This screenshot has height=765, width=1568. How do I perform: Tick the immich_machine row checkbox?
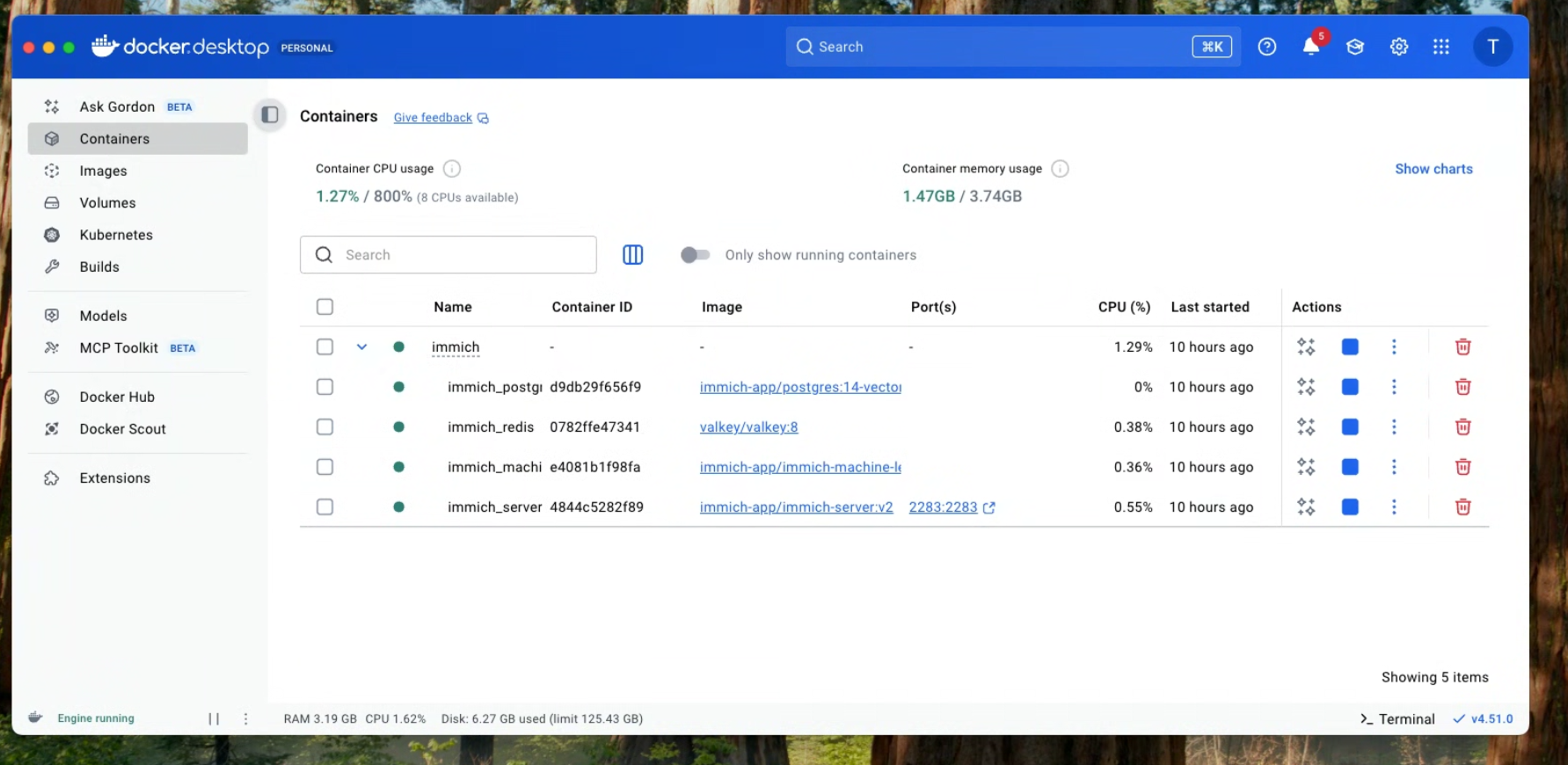(325, 467)
